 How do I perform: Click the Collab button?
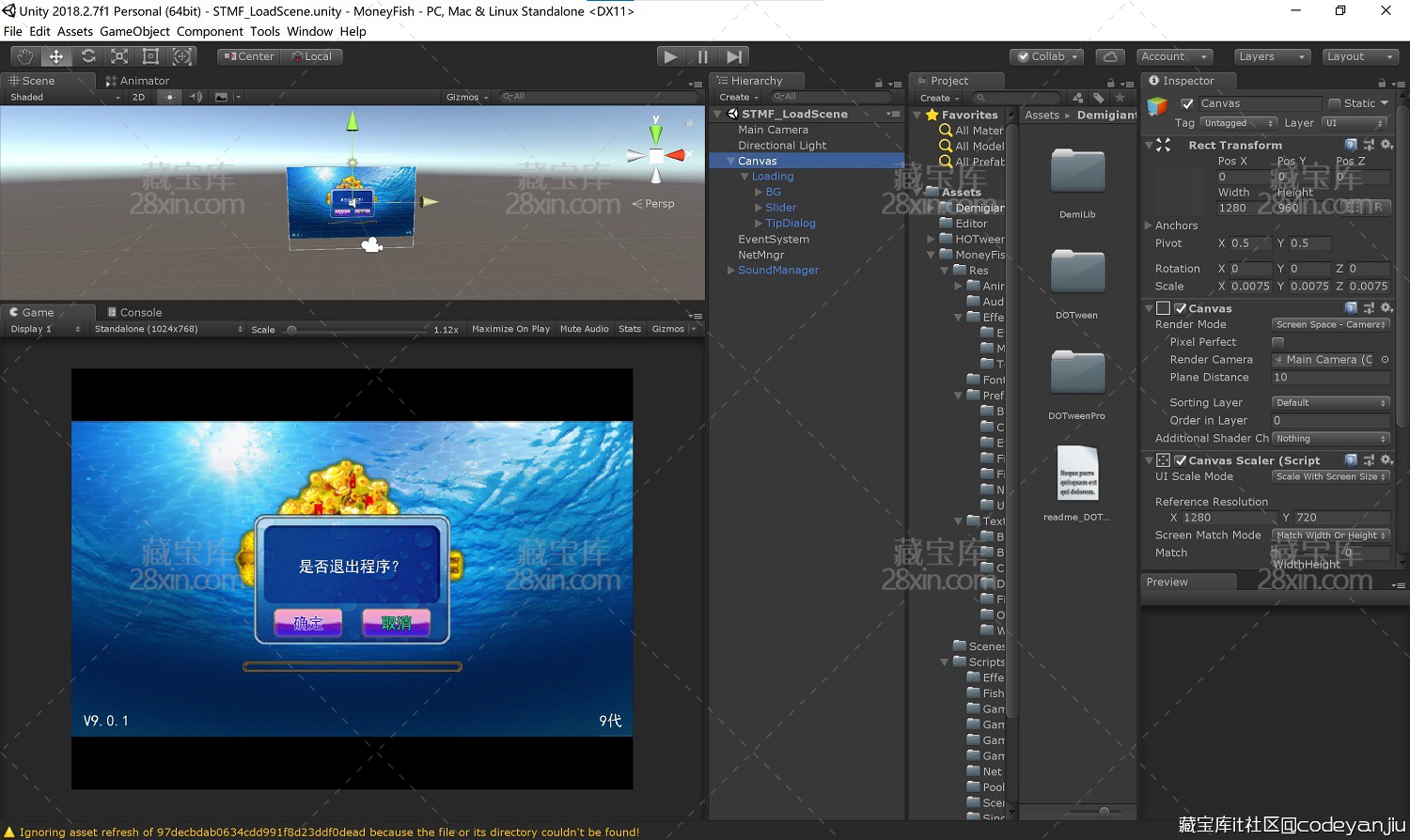click(x=1046, y=56)
